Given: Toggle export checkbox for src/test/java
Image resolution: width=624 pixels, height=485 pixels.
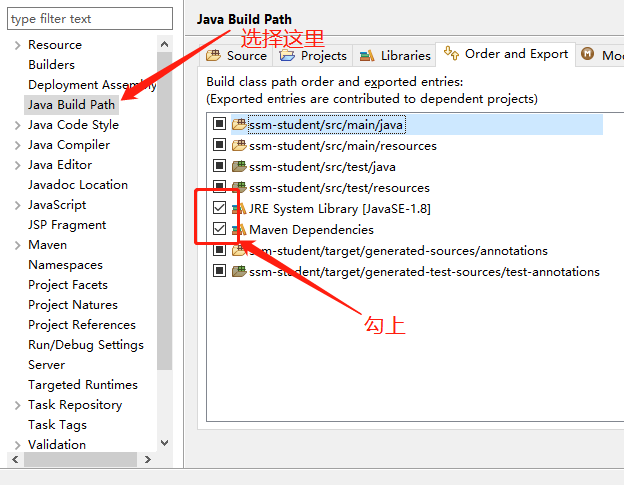Looking at the screenshot, I should [x=219, y=166].
